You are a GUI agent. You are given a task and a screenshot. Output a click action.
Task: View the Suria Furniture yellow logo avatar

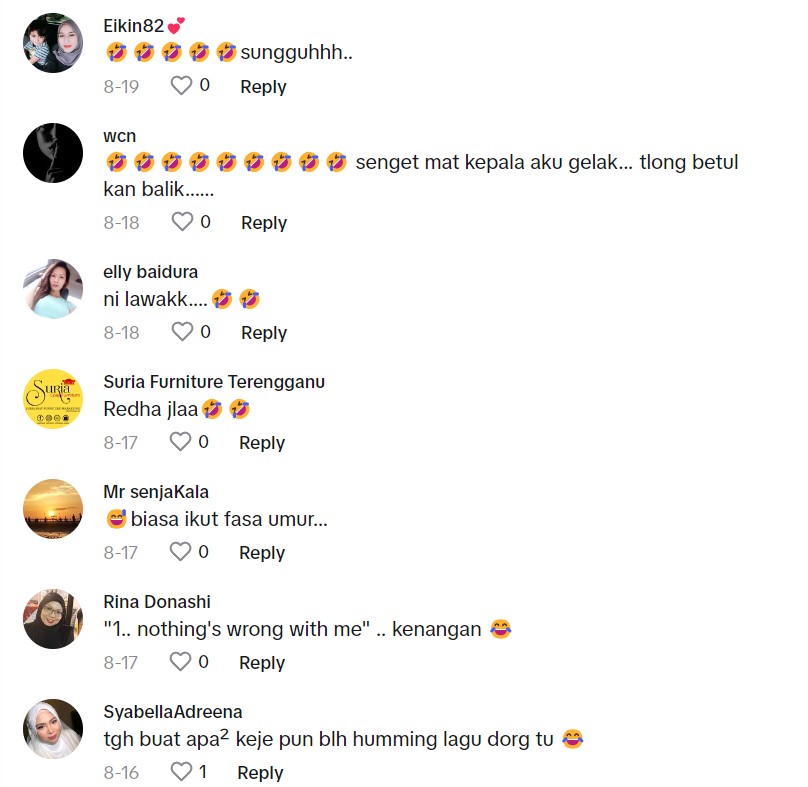(x=53, y=399)
